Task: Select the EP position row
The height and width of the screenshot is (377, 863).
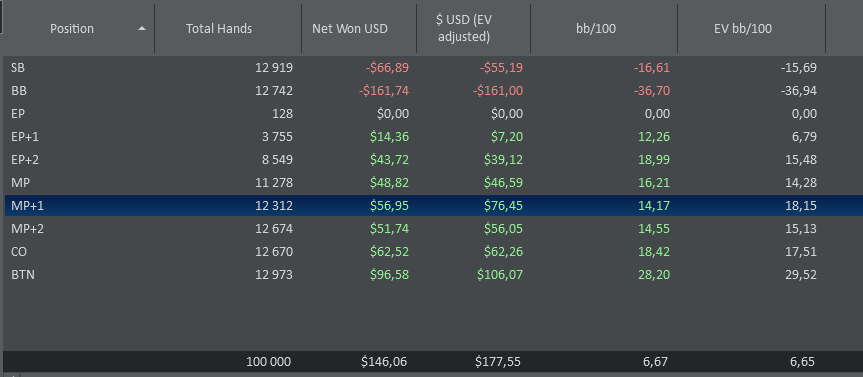Action: 433,114
